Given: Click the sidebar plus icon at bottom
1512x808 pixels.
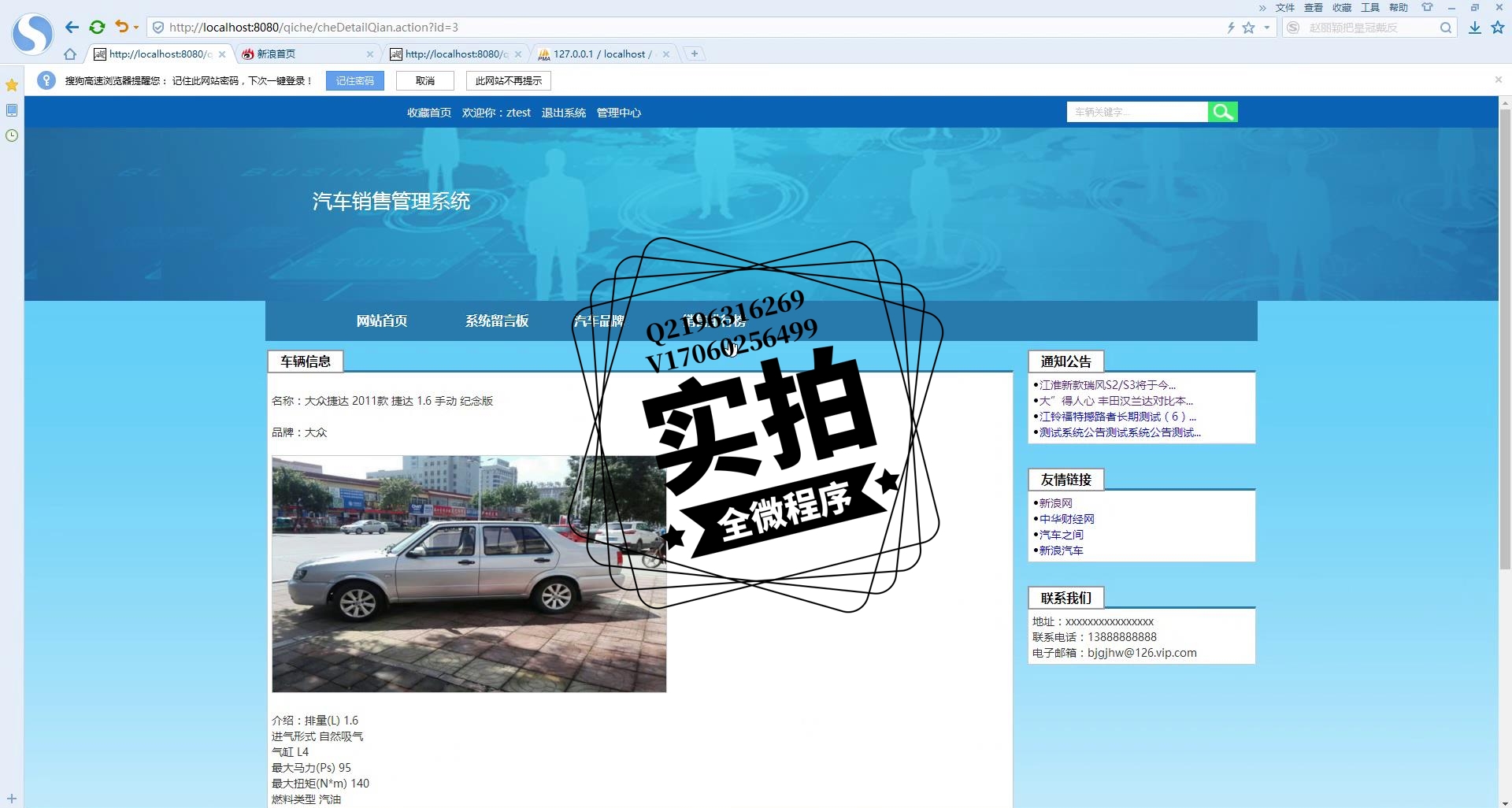Looking at the screenshot, I should [x=12, y=799].
